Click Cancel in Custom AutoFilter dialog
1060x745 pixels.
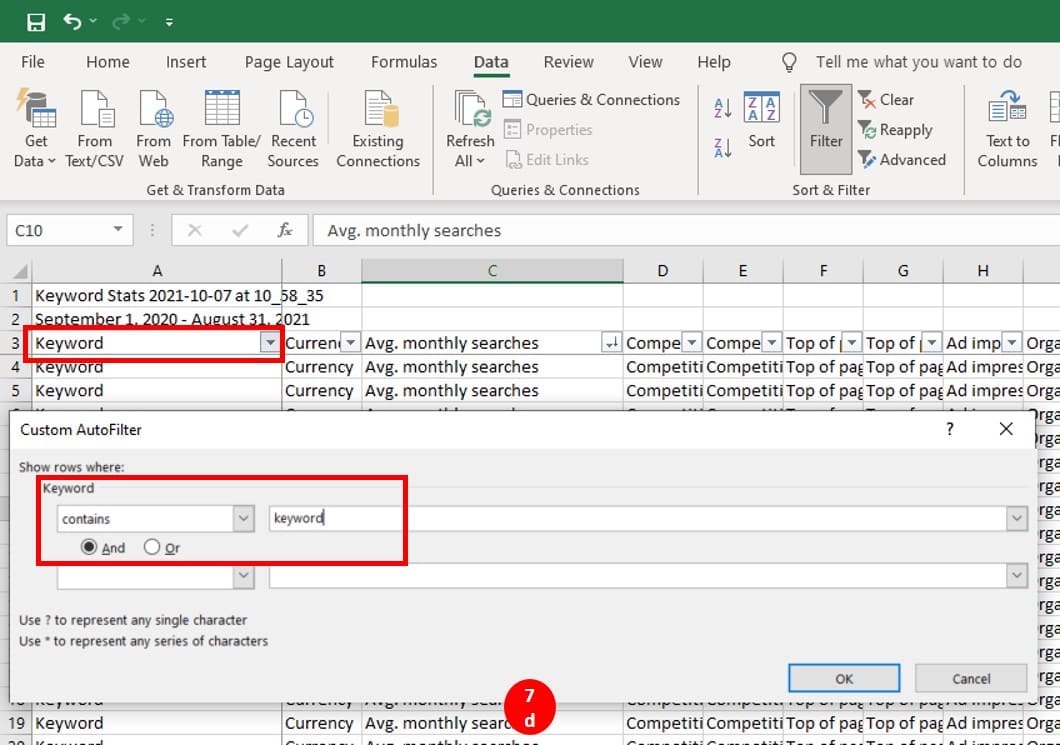coord(971,678)
